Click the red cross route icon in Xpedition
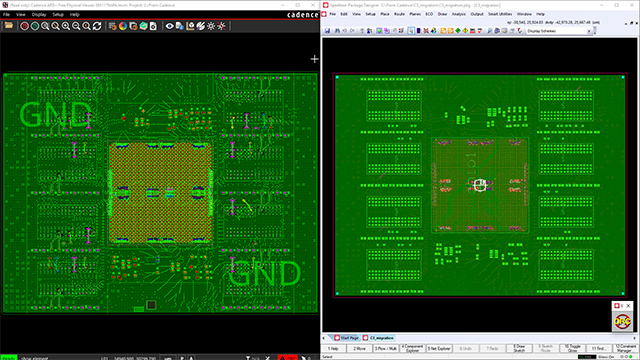 click(x=426, y=31)
